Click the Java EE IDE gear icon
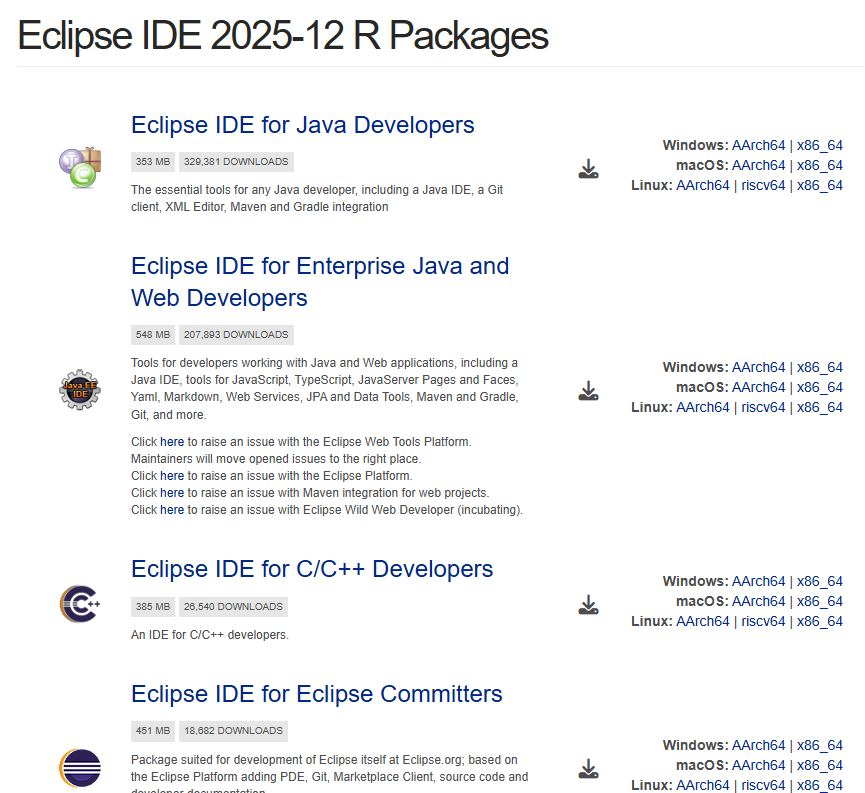The height and width of the screenshot is (793, 865). (80, 390)
